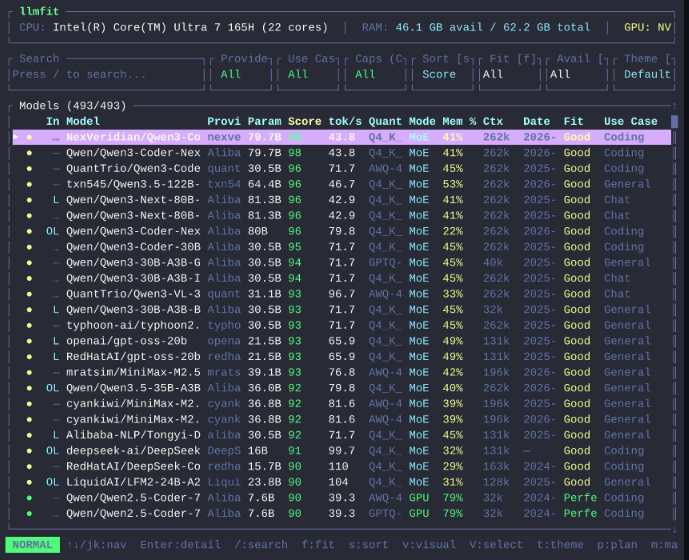Click the Use Case column header

(631, 121)
